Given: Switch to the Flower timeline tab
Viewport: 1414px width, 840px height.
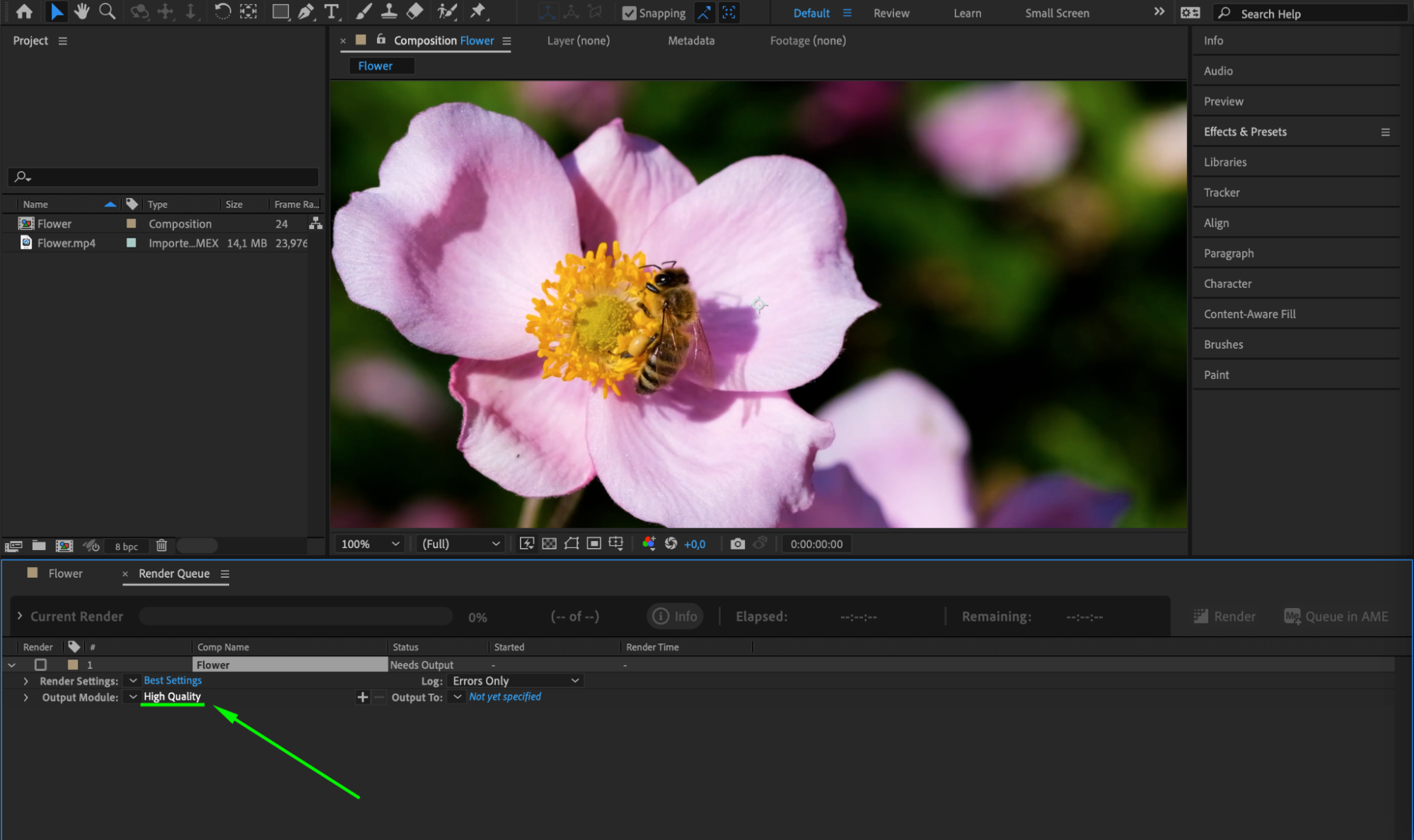Looking at the screenshot, I should point(65,573).
